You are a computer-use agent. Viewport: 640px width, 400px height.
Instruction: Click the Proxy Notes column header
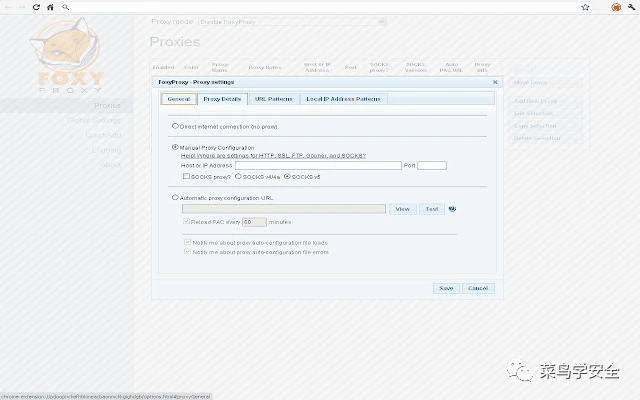(x=264, y=67)
